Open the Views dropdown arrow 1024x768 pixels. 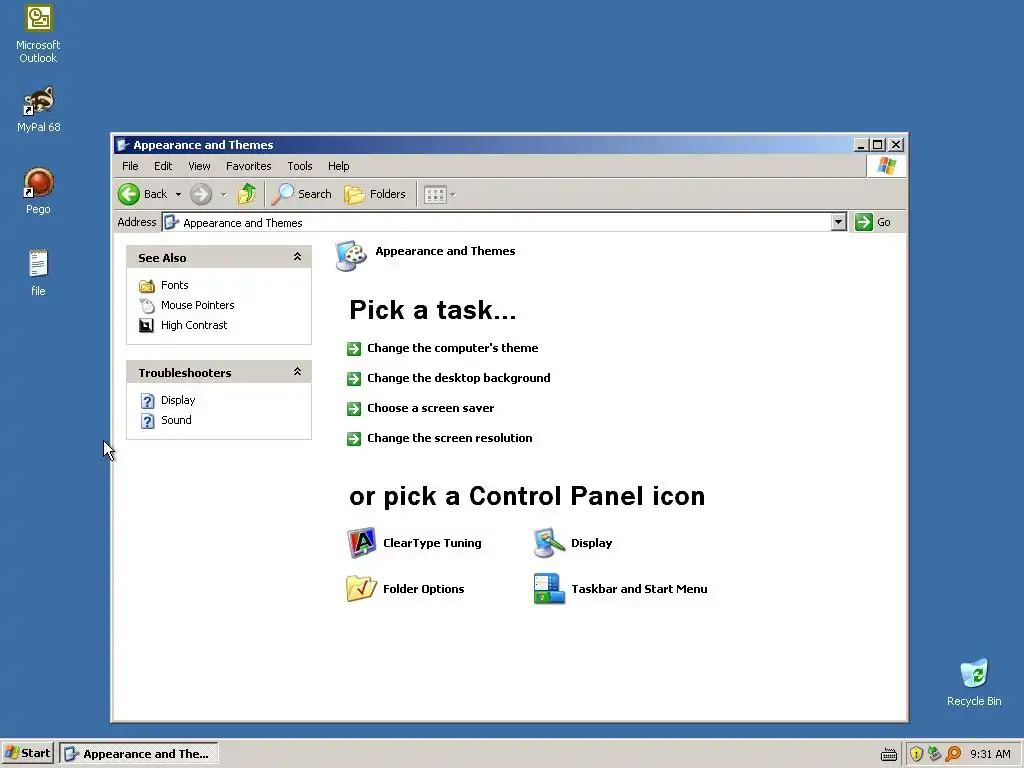(453, 195)
